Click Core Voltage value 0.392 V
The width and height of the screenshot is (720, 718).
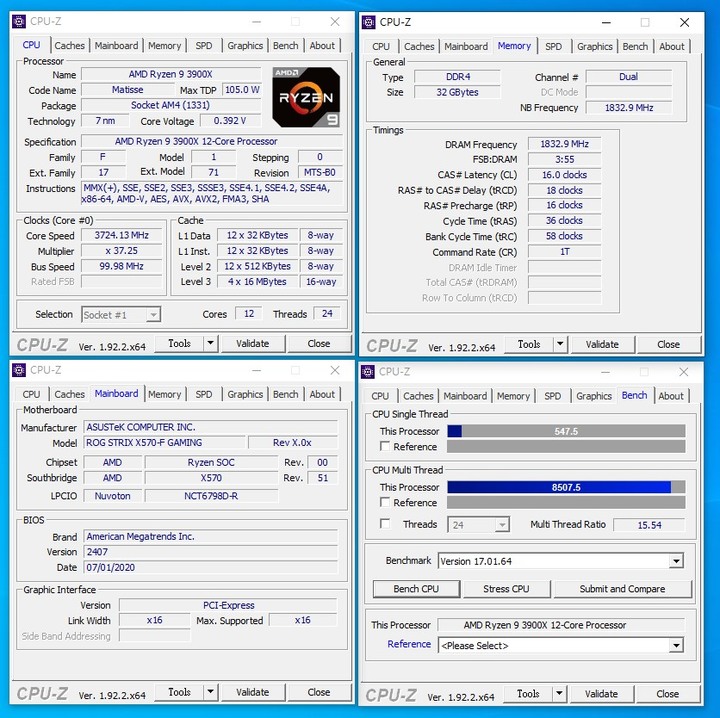230,121
